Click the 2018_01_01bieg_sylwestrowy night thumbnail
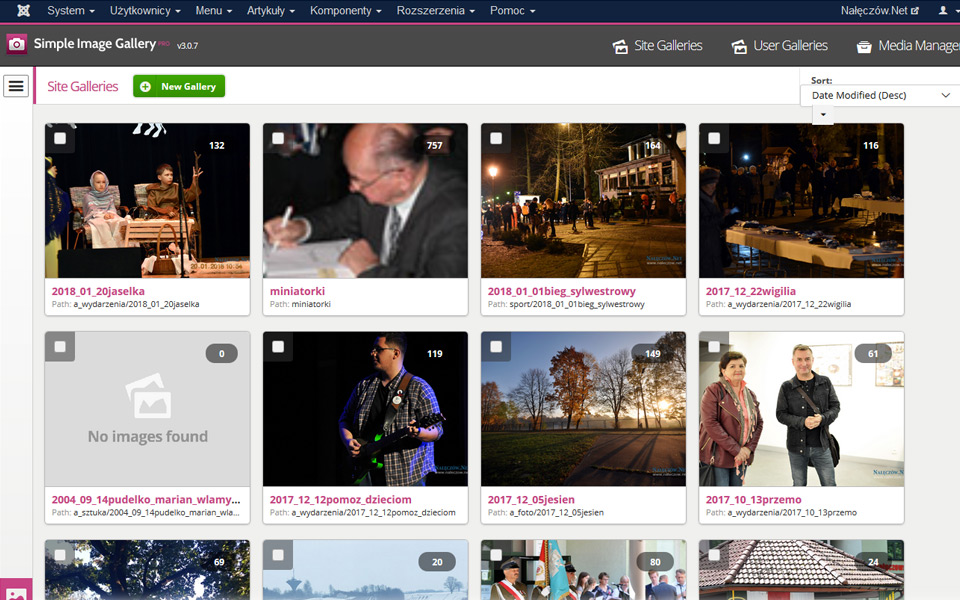Screen dimensions: 960x600 tap(583, 201)
